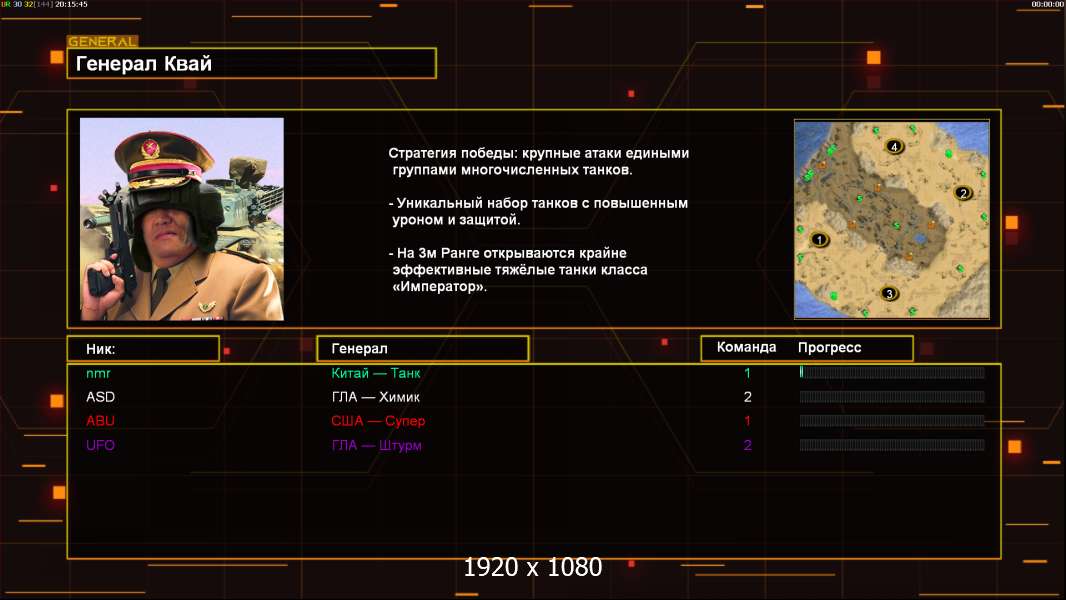1066x600 pixels.
Task: Click the На 3м Ранге bullet text
Action: click(x=519, y=270)
